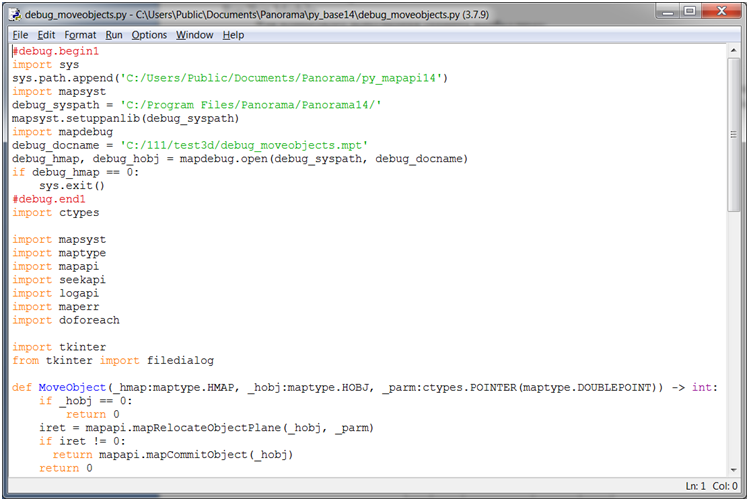The height and width of the screenshot is (501, 749).
Task: Maximize the editor window
Action: coord(687,11)
